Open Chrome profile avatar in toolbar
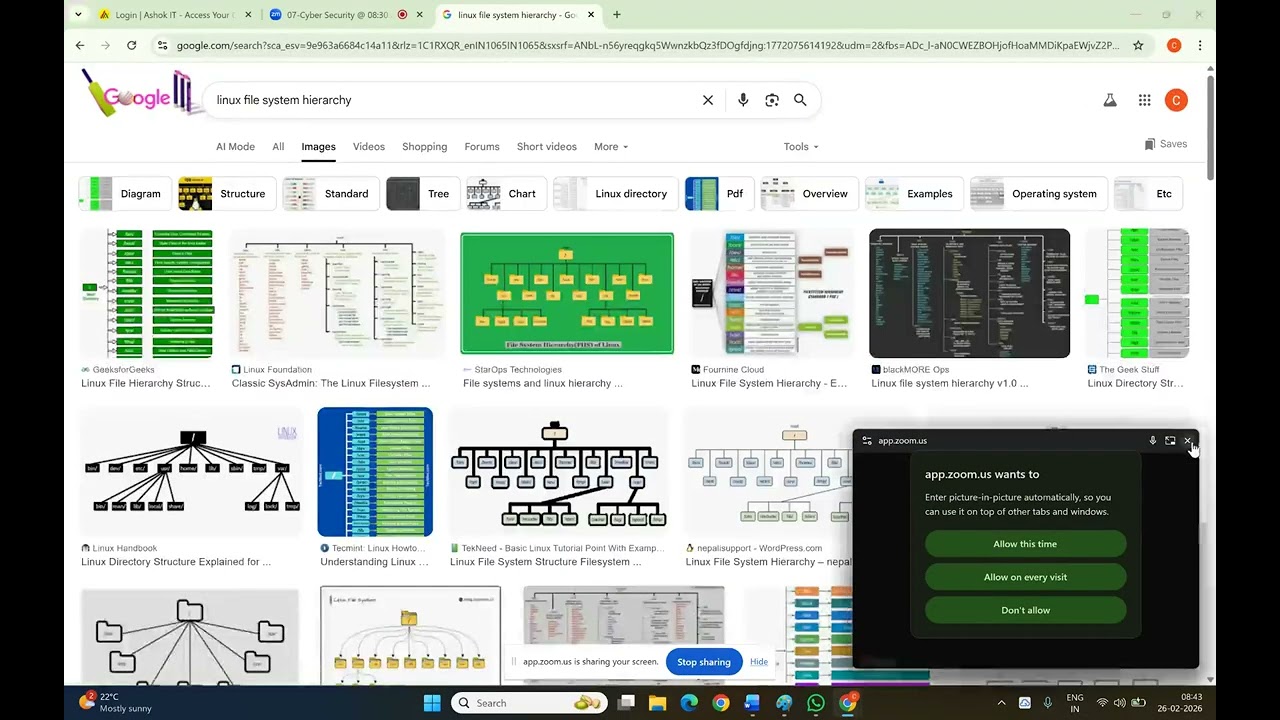The image size is (1280, 720). (1174, 45)
